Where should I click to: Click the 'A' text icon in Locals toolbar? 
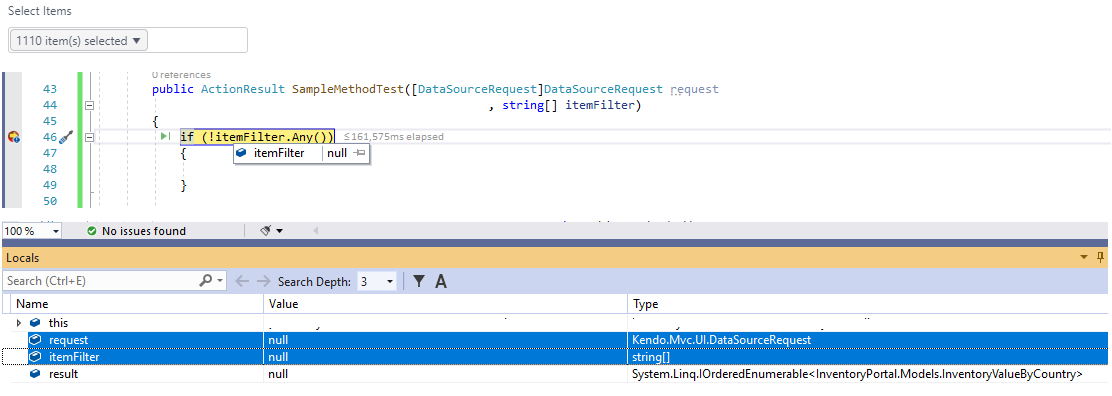[x=440, y=282]
